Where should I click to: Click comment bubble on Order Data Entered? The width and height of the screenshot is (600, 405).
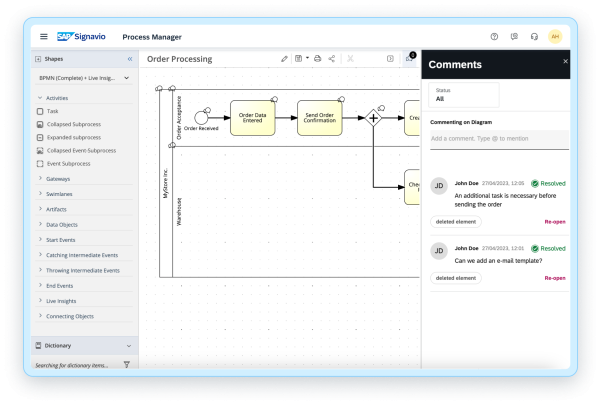[x=274, y=100]
